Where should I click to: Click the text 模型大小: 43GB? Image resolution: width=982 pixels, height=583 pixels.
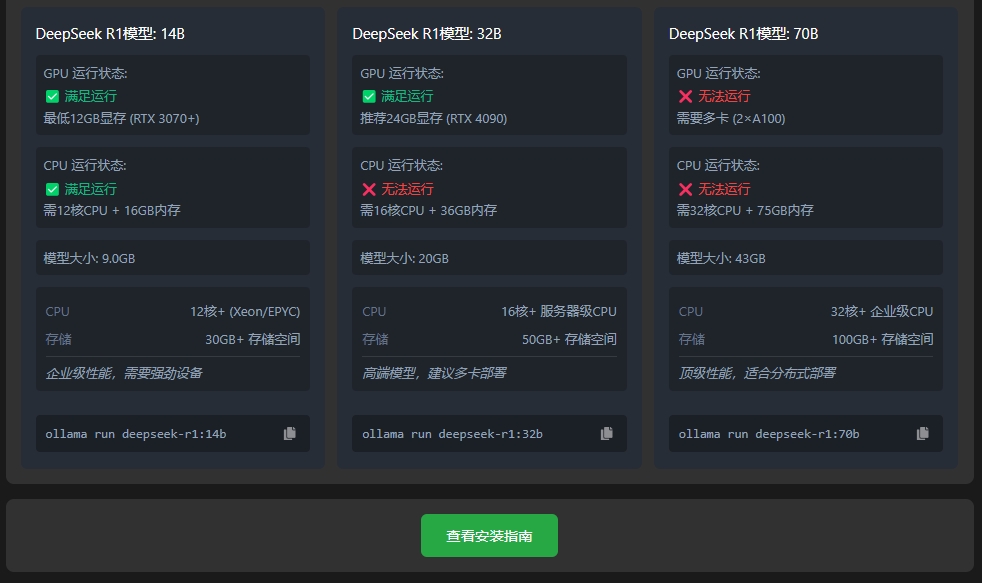click(721, 258)
